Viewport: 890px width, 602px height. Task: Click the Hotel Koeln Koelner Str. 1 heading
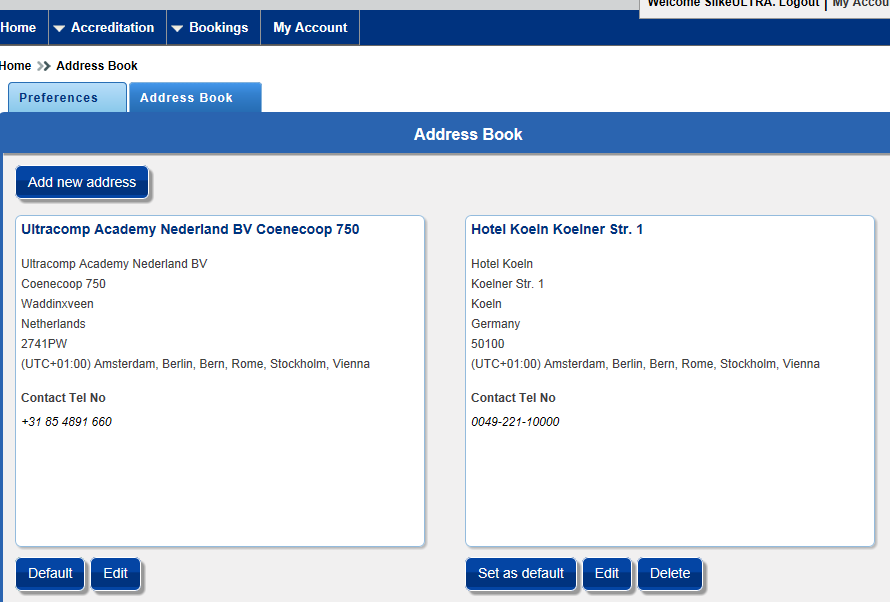[557, 229]
